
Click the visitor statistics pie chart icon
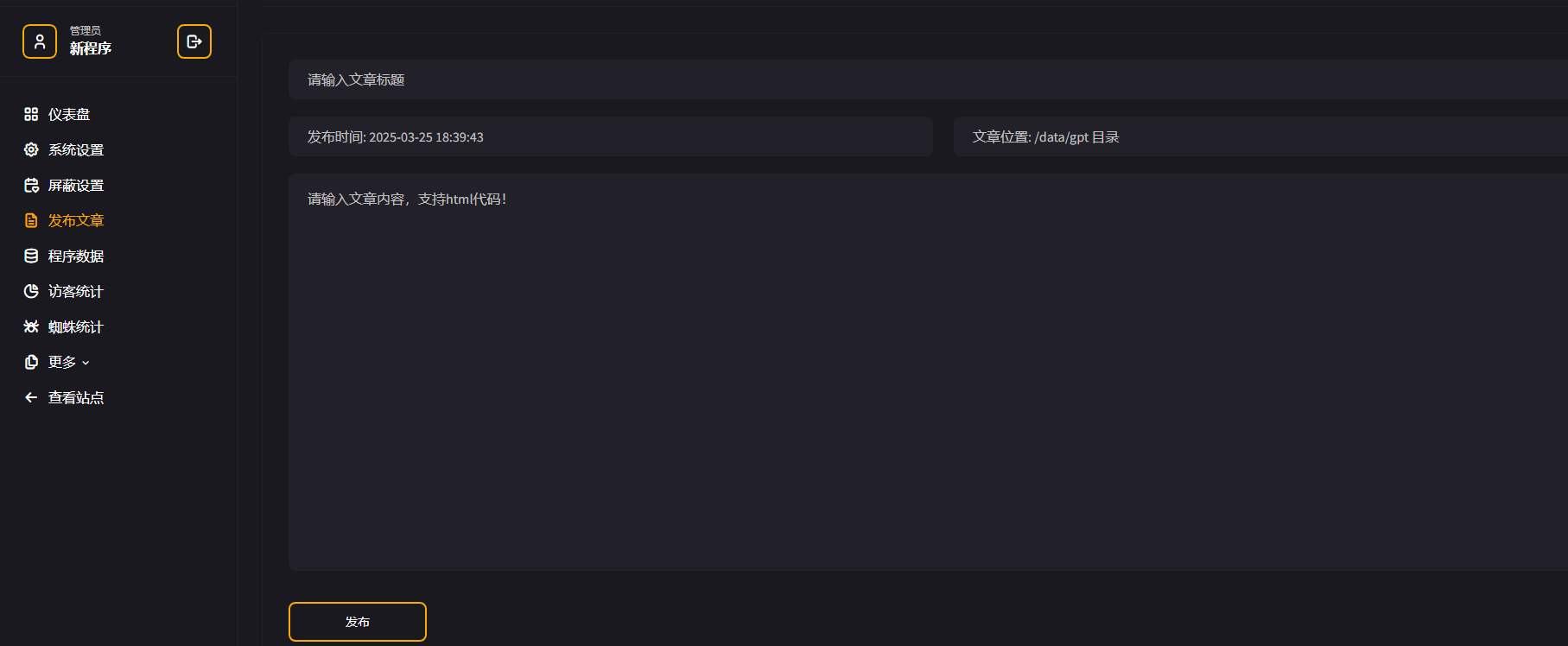[x=31, y=291]
